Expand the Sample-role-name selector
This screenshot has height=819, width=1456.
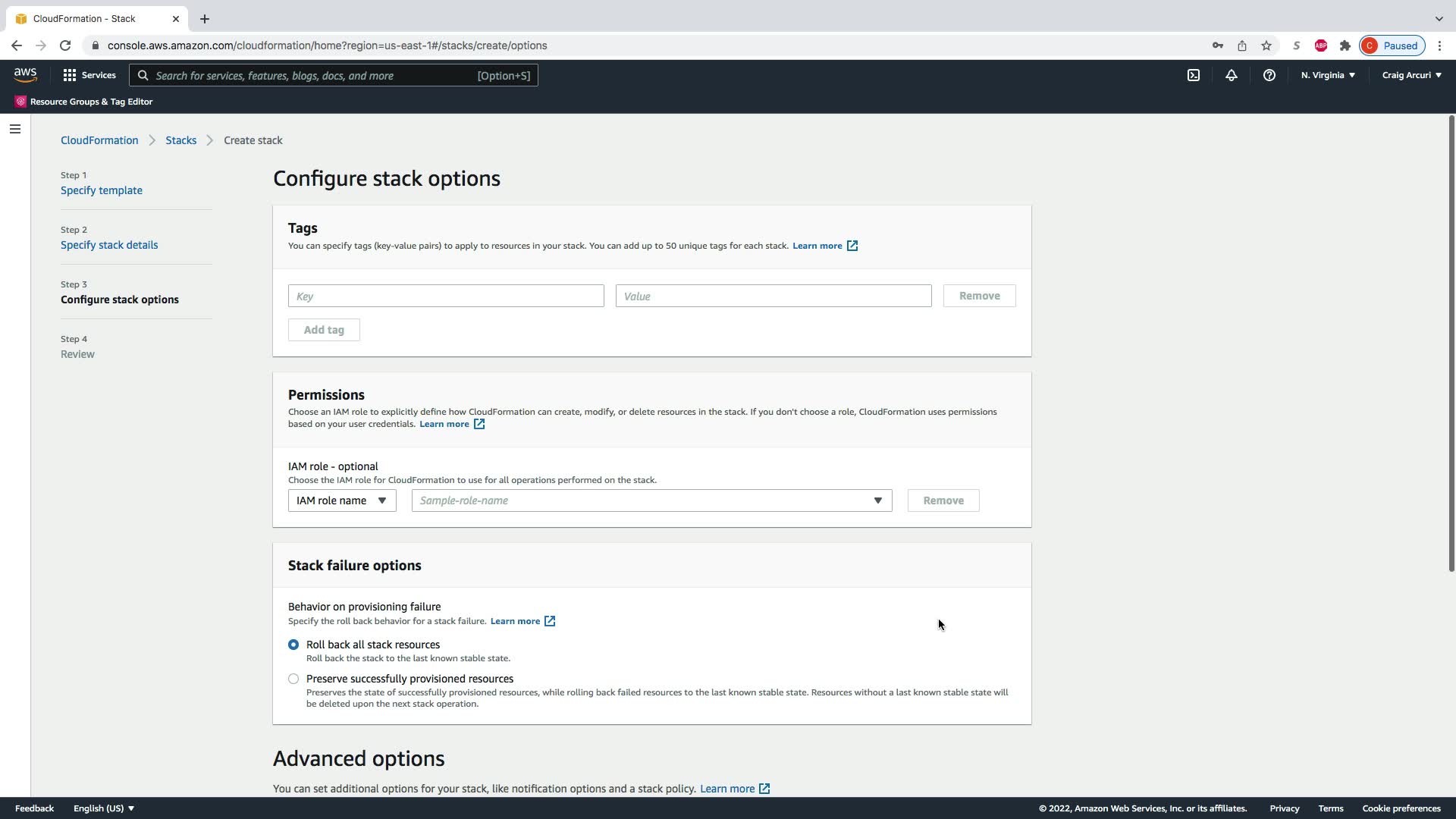(651, 500)
